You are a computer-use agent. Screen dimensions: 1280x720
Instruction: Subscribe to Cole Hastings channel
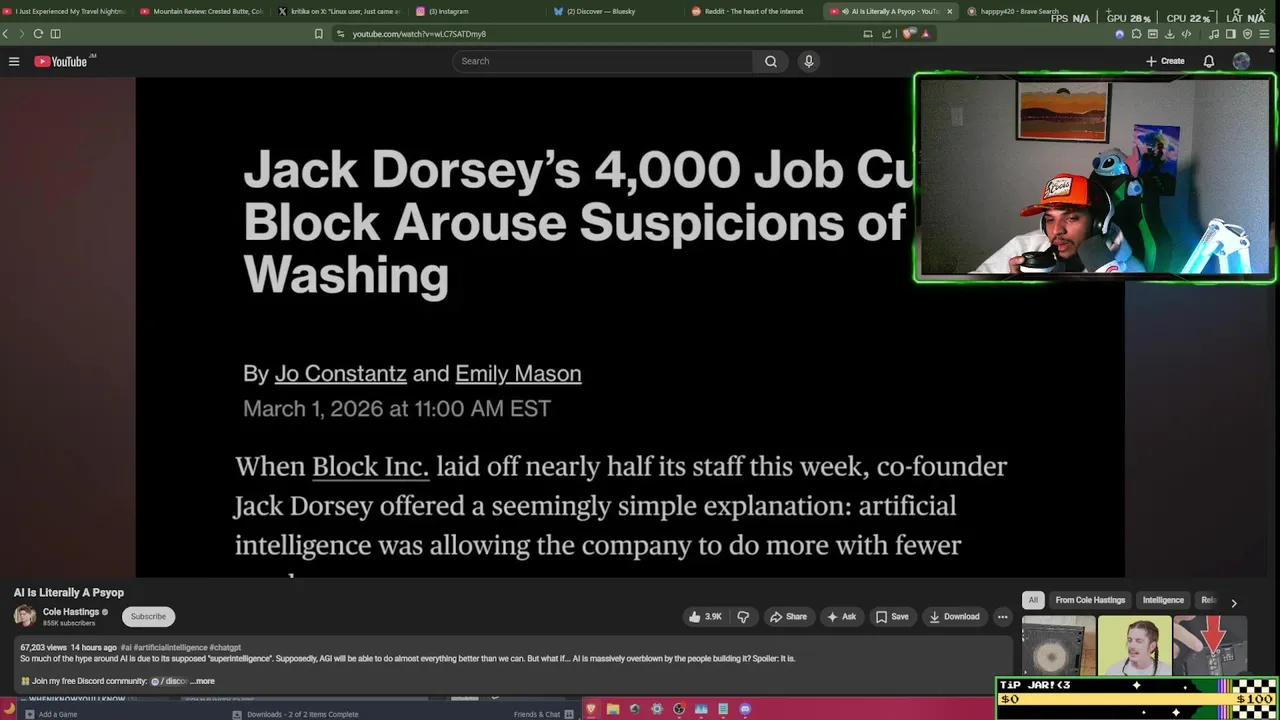148,616
